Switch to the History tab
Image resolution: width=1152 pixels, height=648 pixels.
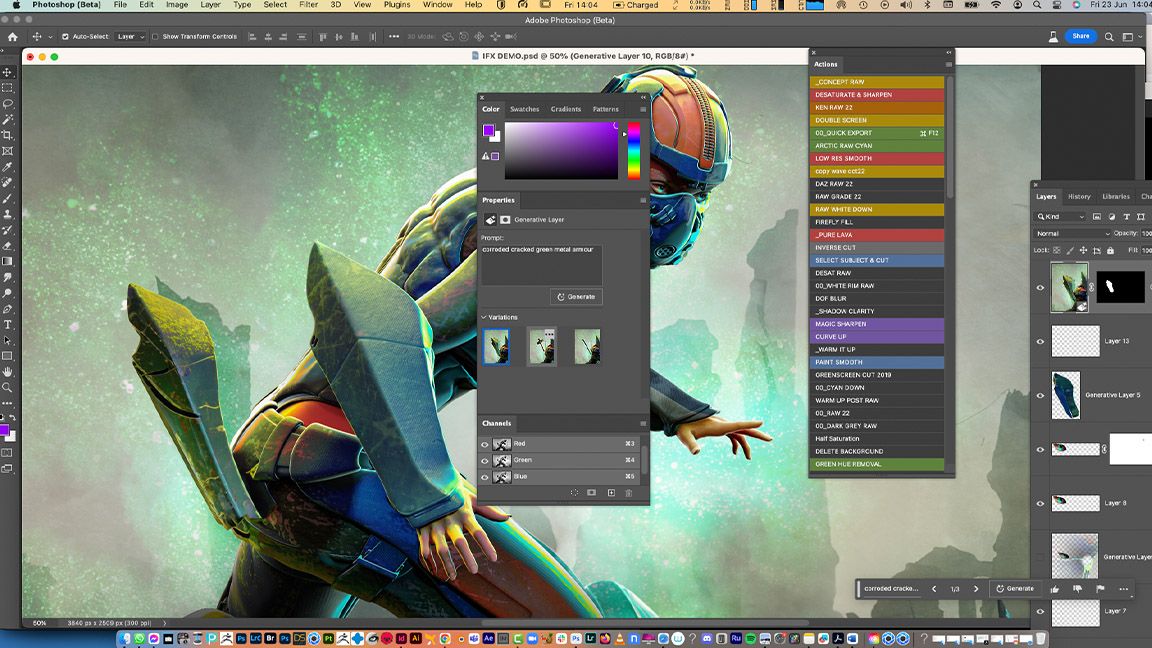pos(1079,196)
